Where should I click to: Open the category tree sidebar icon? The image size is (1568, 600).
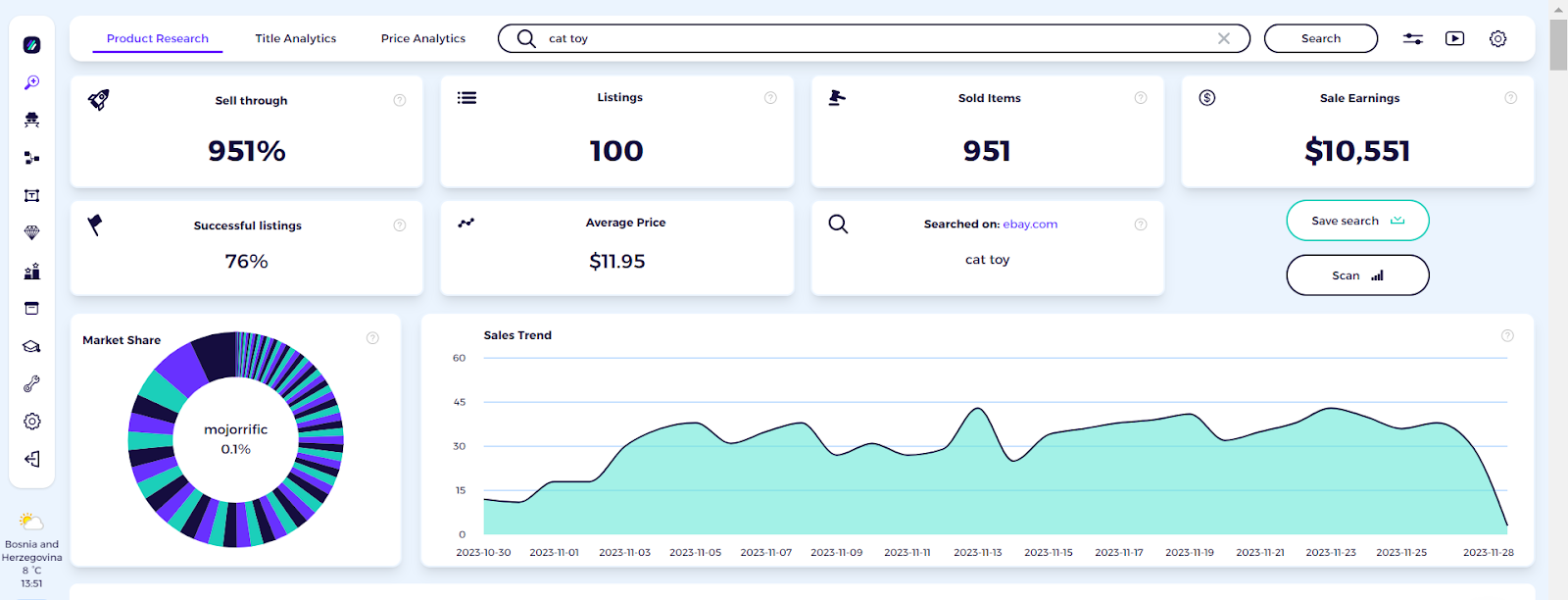31,158
